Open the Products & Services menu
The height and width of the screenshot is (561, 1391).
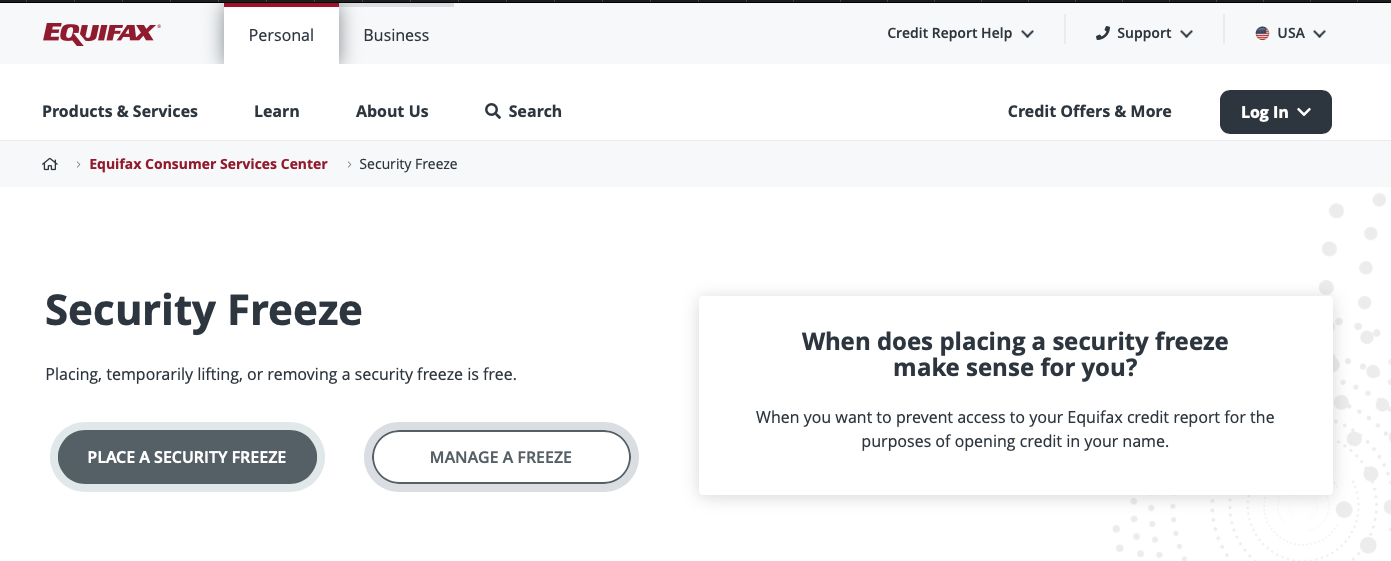point(120,111)
